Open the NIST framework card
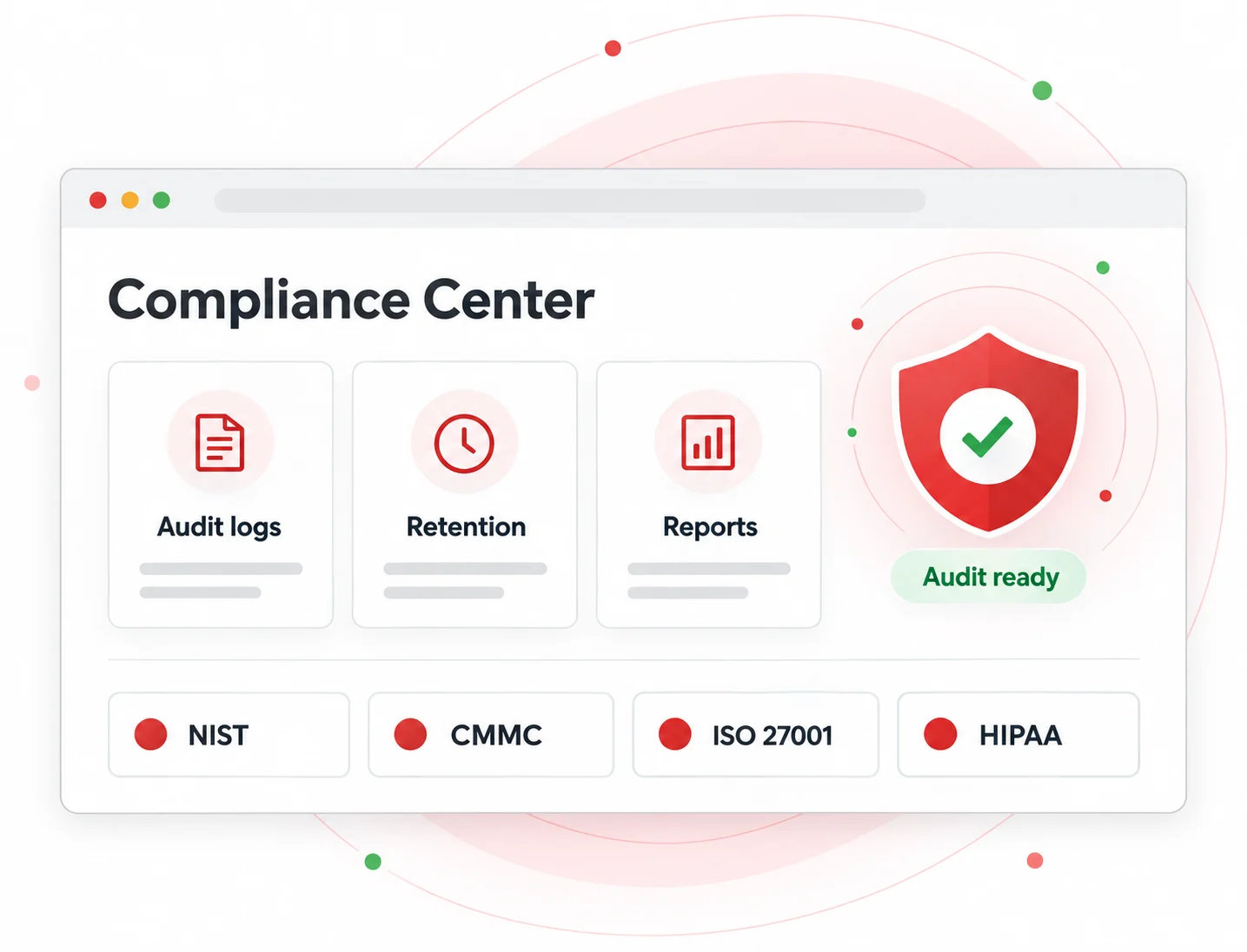Viewport: 1247px width, 952px height. [229, 735]
